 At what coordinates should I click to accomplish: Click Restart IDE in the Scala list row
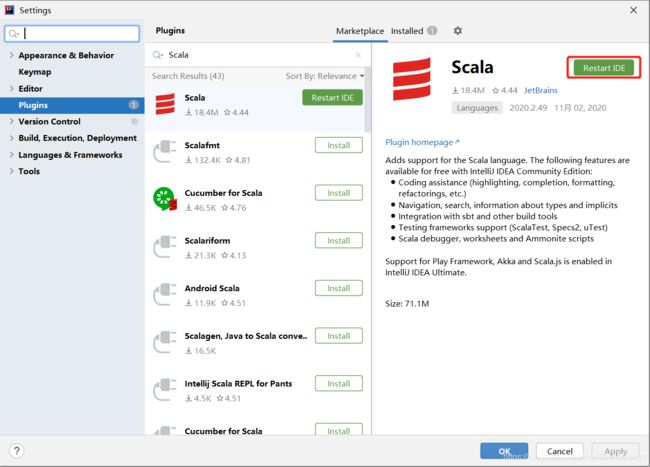(x=332, y=97)
